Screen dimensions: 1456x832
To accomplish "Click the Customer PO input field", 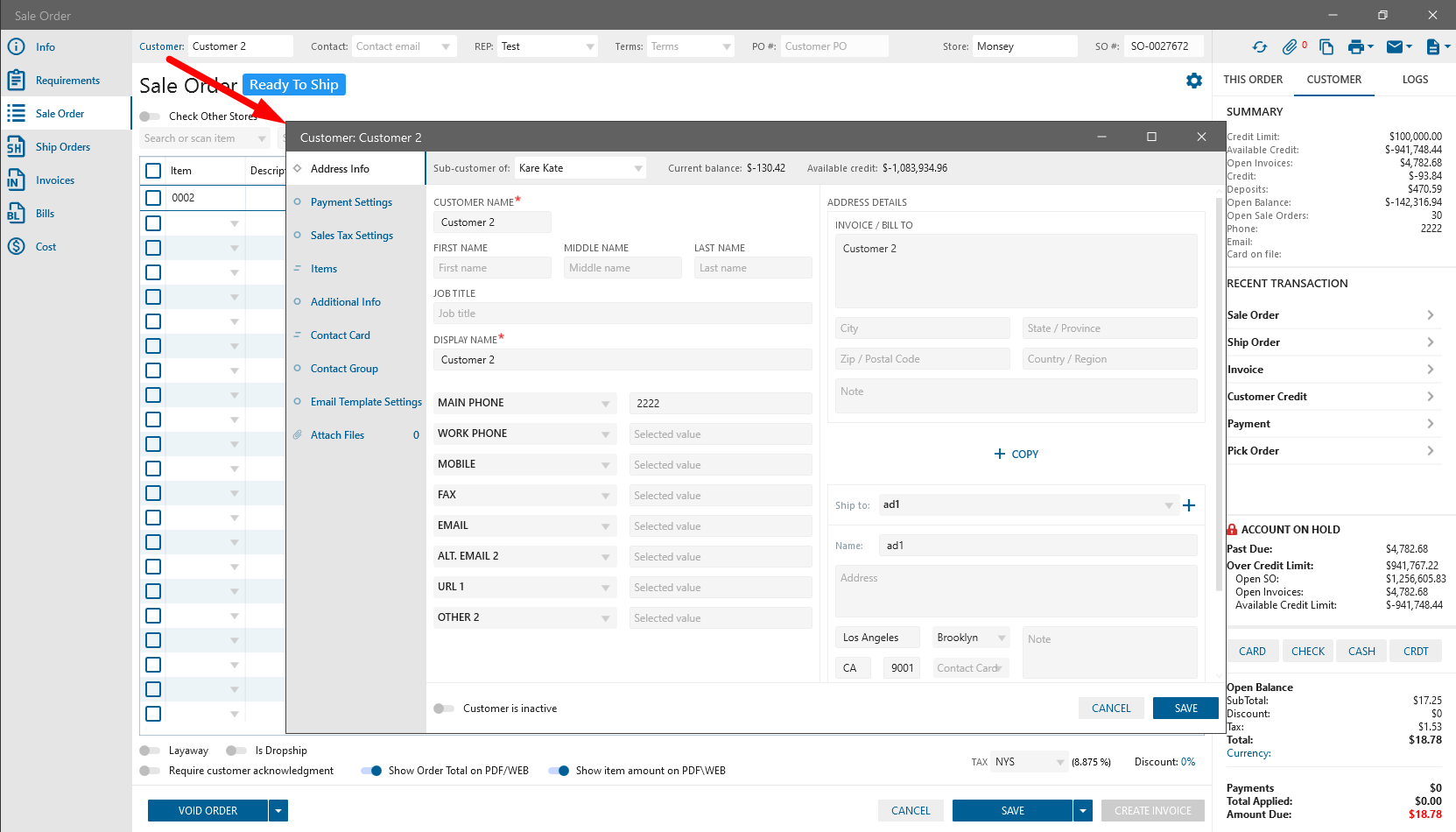I will coord(834,46).
